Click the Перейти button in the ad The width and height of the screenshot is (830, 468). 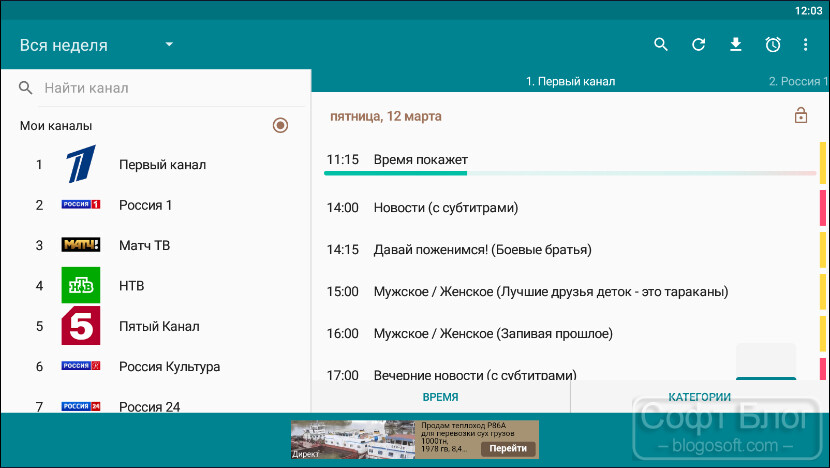click(x=508, y=448)
